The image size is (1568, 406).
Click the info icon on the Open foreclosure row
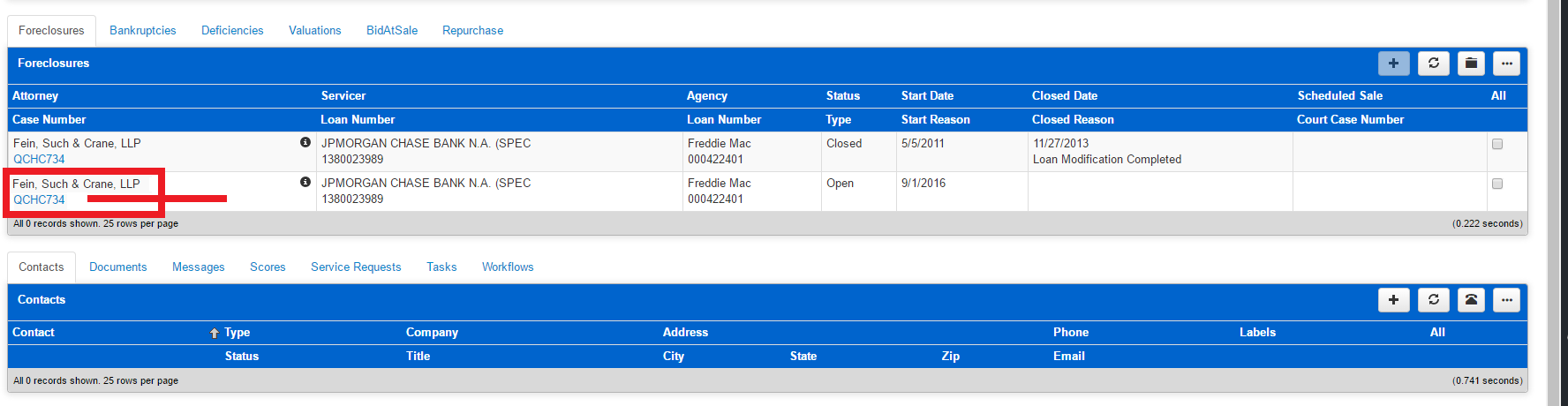[305, 182]
